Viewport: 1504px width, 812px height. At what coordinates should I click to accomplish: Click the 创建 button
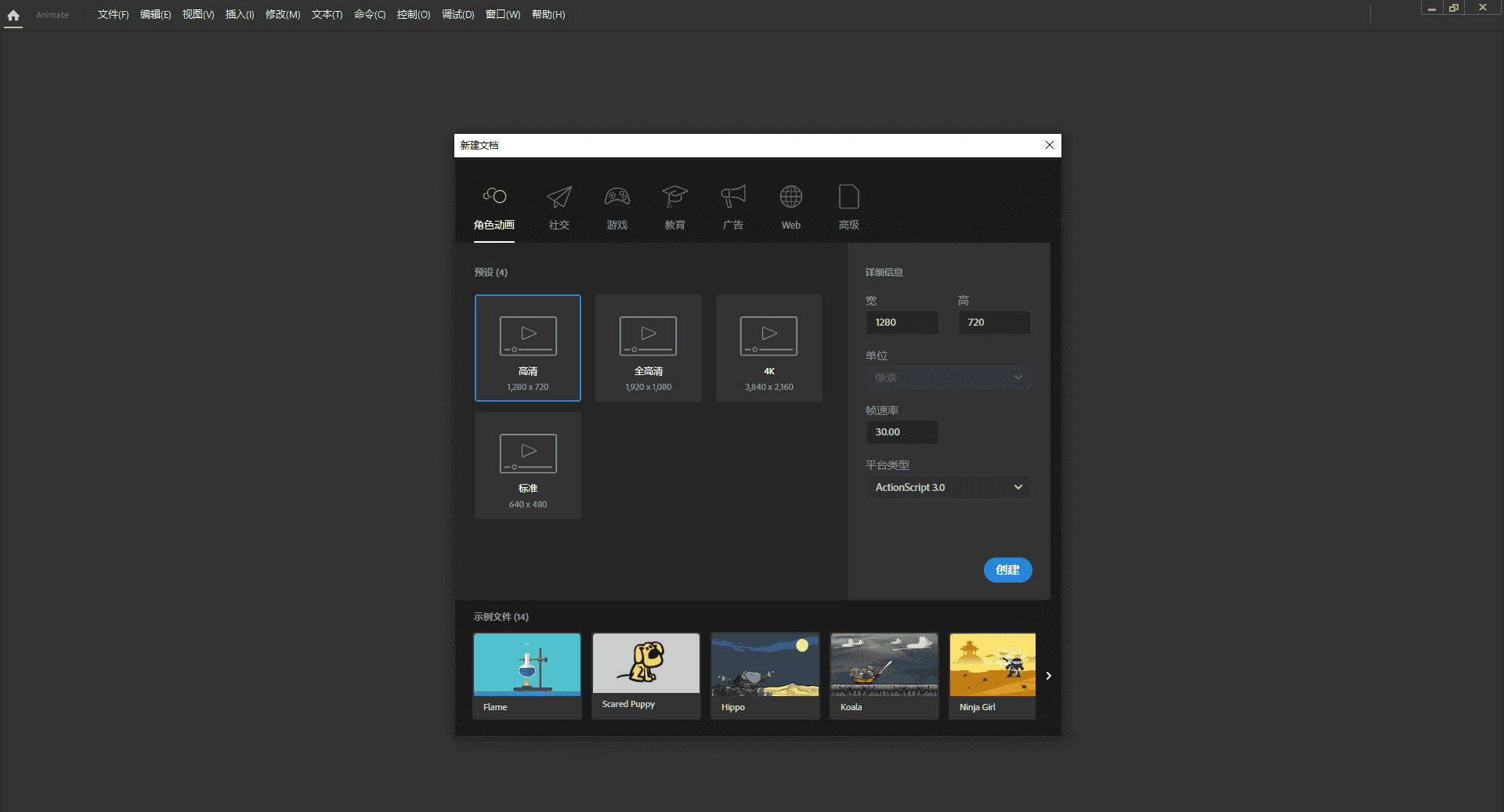coord(1008,570)
